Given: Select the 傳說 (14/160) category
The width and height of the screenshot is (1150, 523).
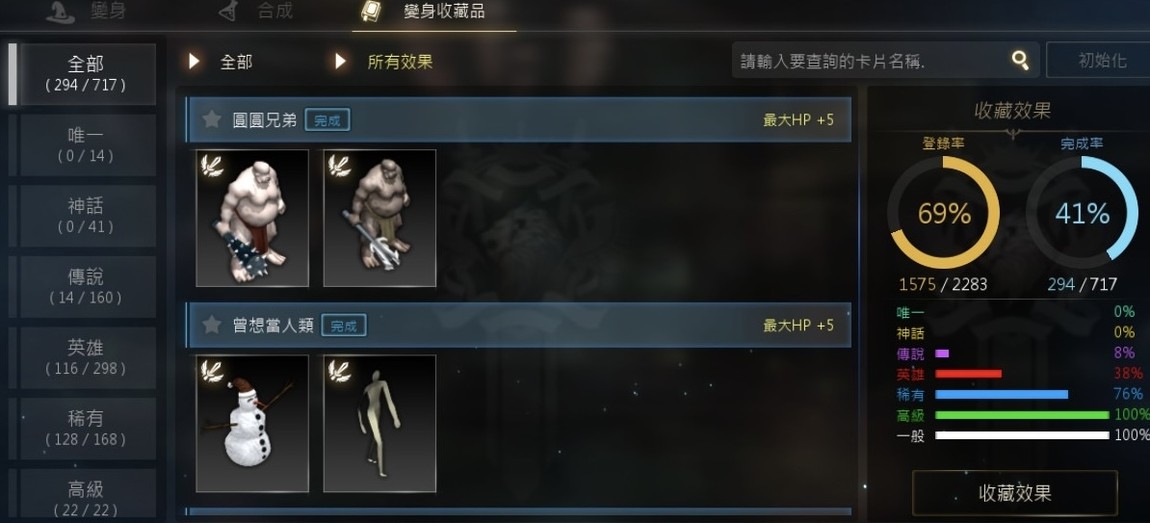Looking at the screenshot, I should pos(86,287).
